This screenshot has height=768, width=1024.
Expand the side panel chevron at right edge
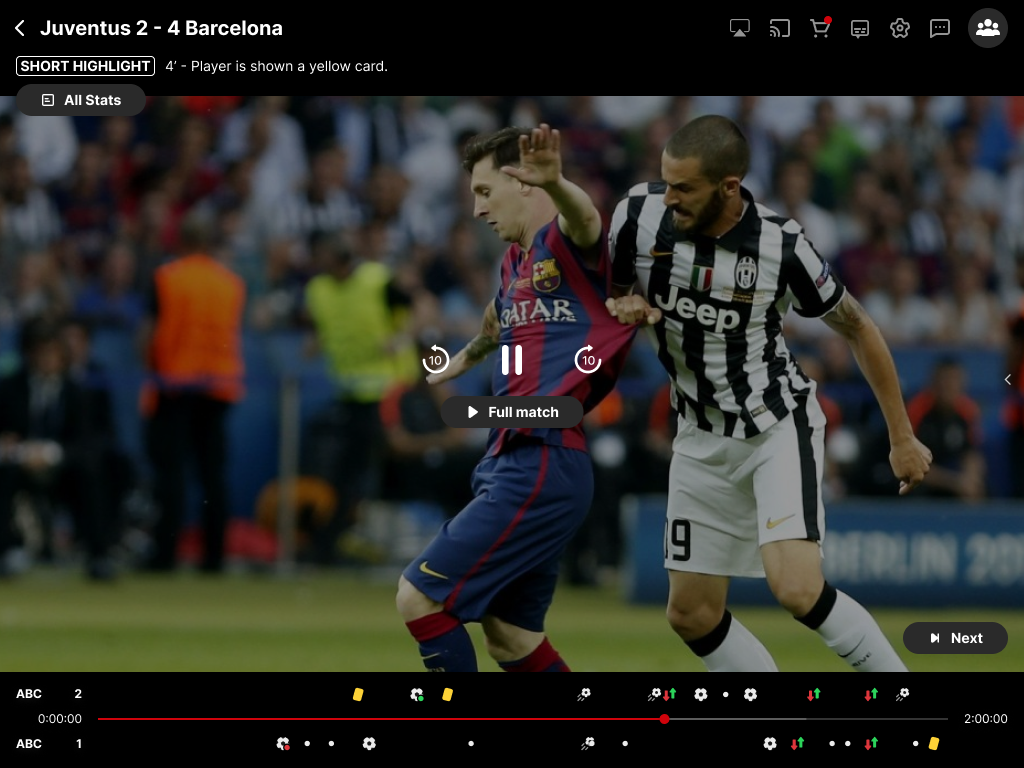1008,379
